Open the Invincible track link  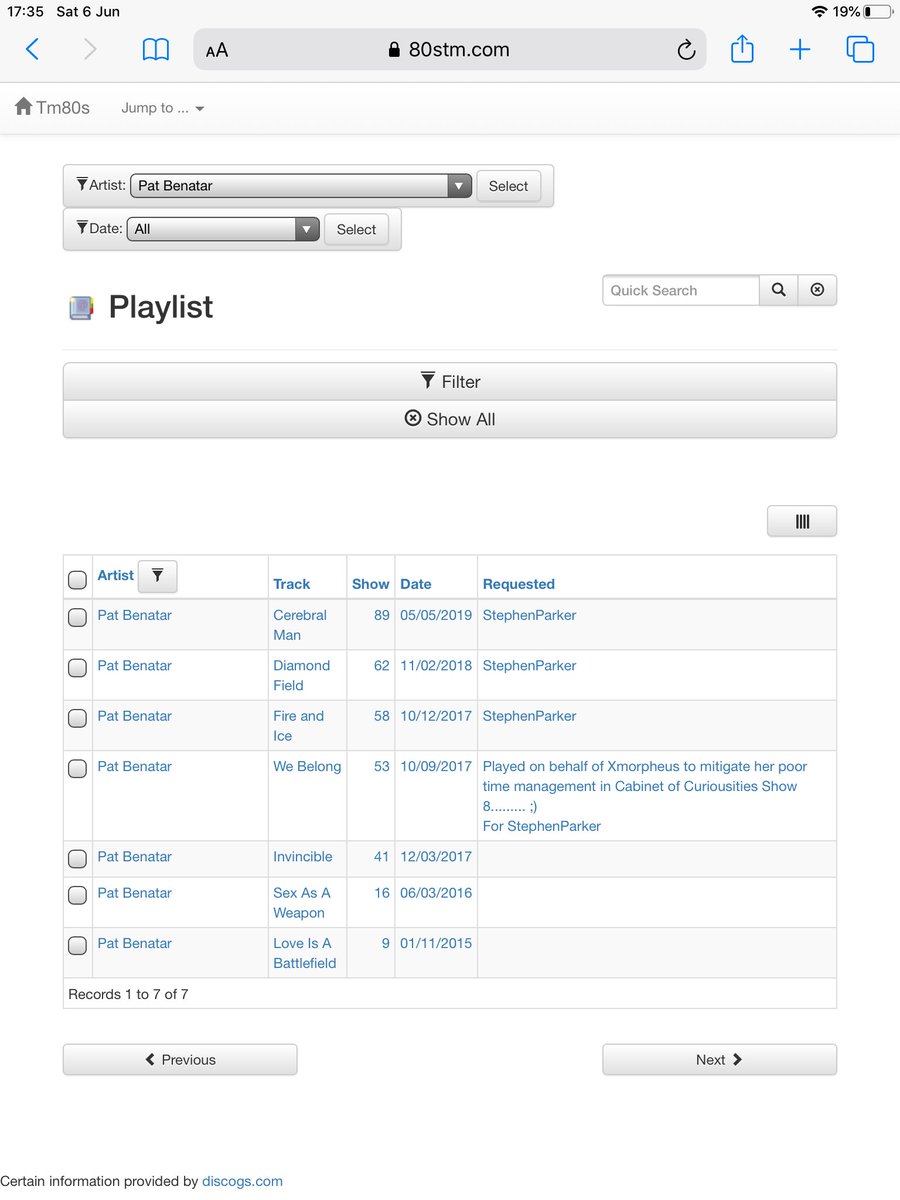pos(303,856)
